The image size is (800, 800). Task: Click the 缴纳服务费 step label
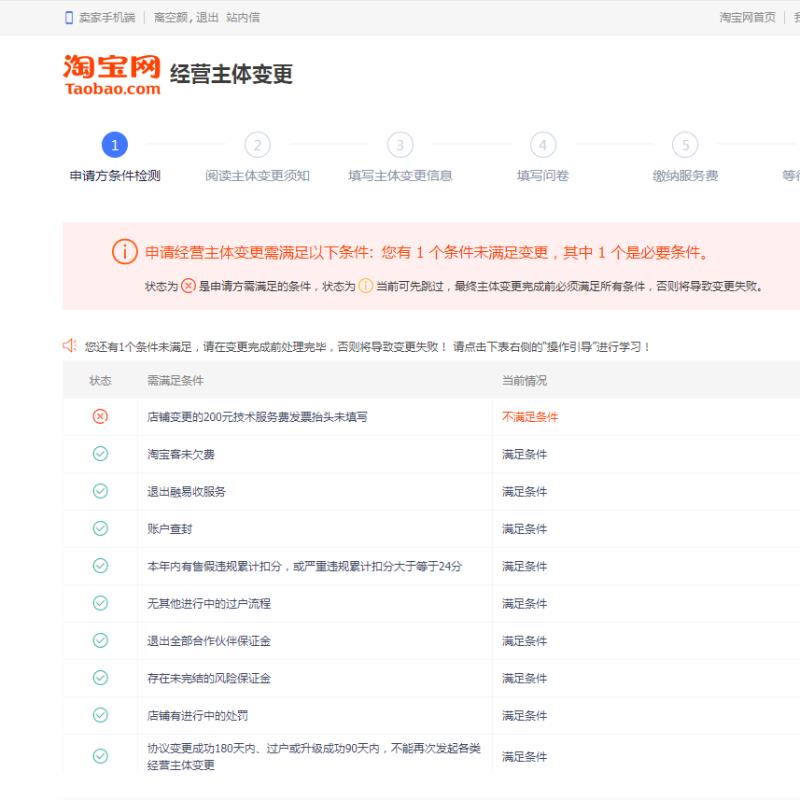pyautogui.click(x=685, y=176)
